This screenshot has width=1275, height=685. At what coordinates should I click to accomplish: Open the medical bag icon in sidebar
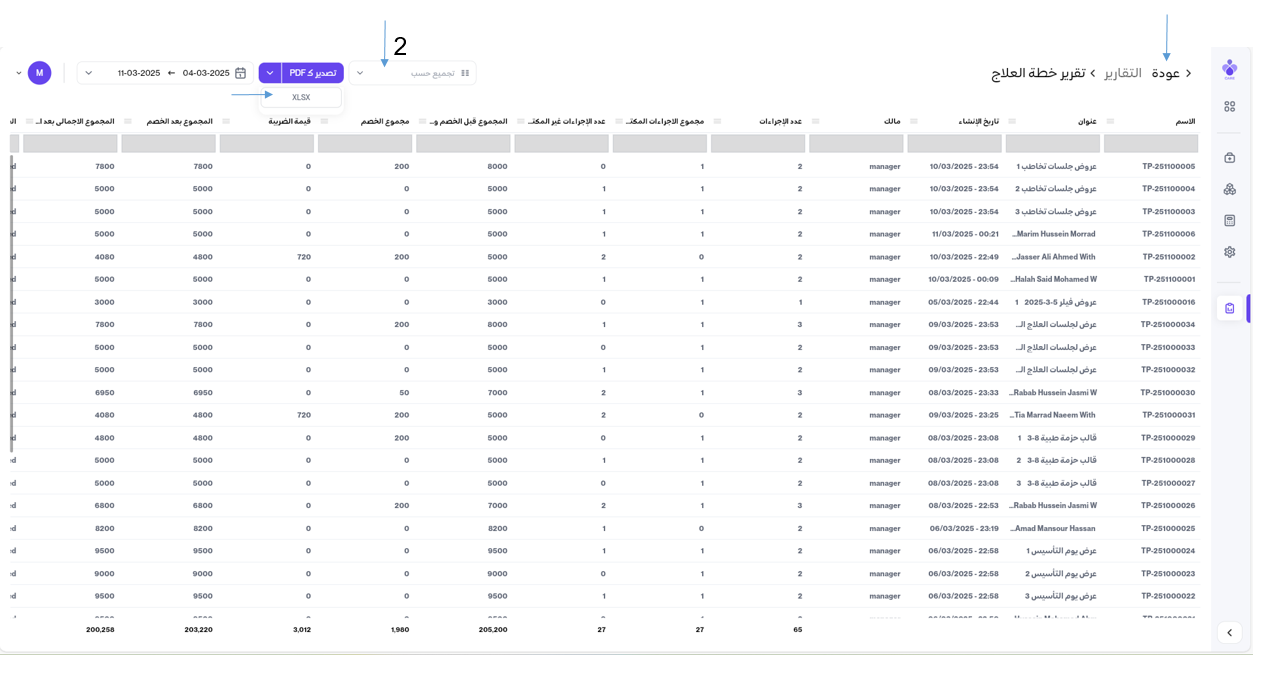(x=1229, y=157)
